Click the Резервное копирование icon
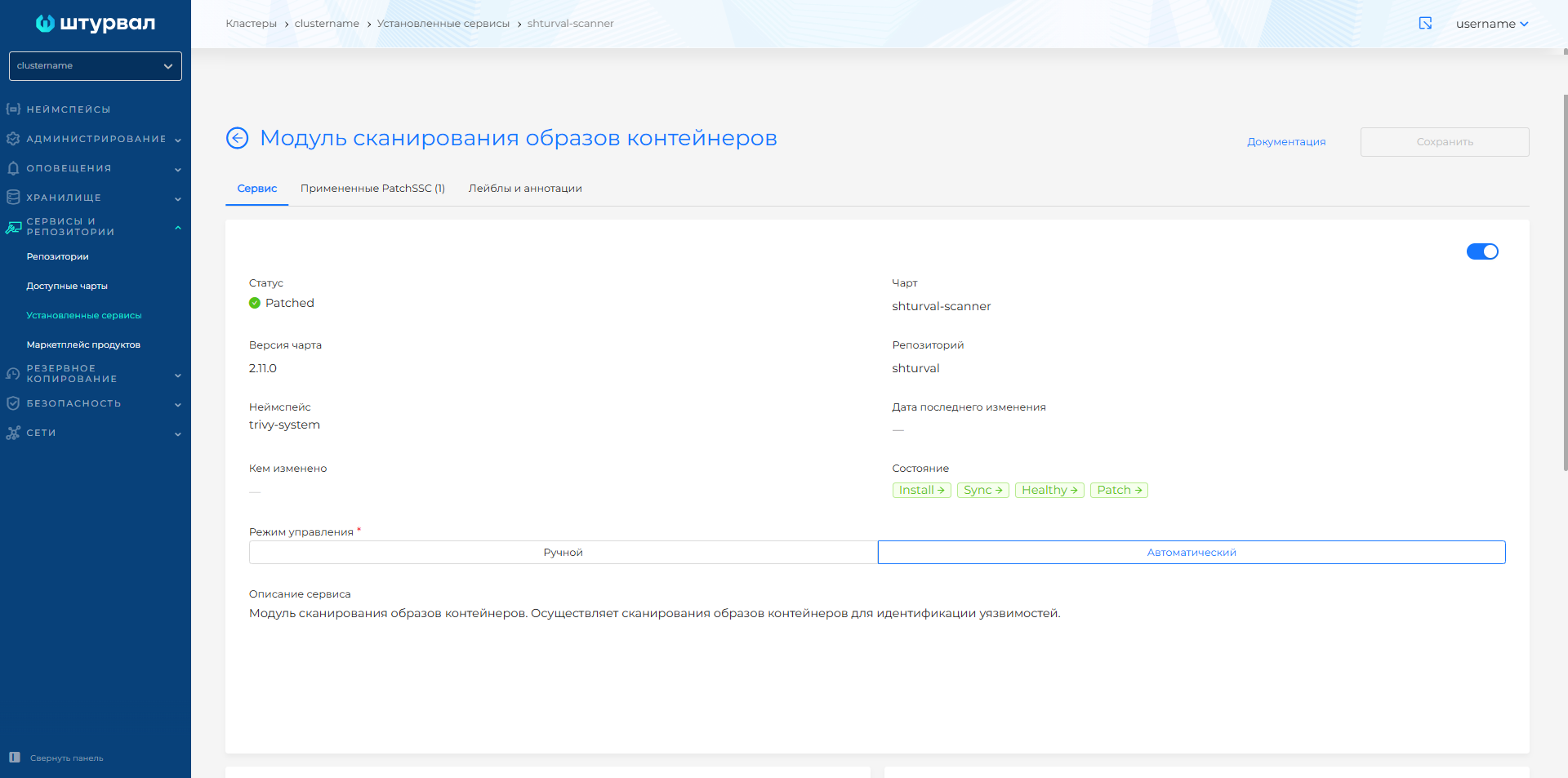This screenshot has height=778, width=1568. click(12, 373)
